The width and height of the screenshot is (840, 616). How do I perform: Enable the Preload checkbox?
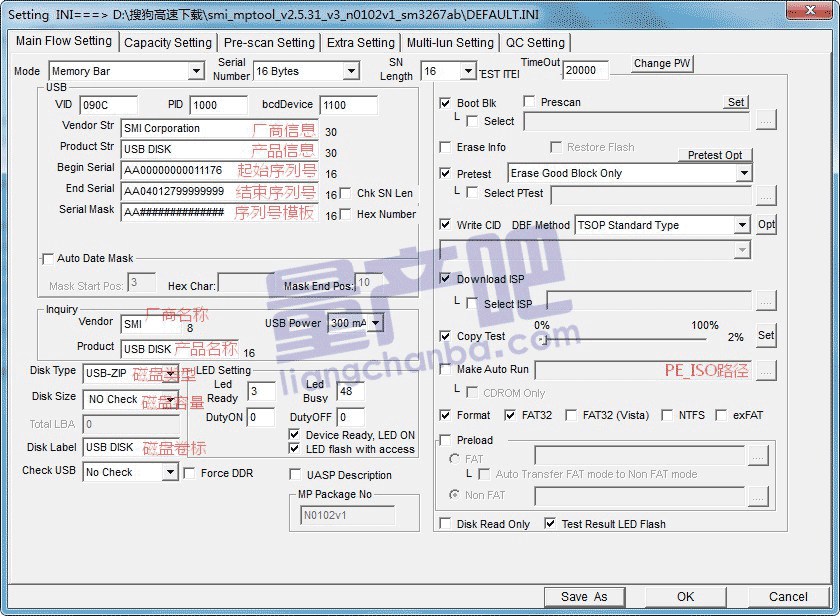tap(445, 440)
